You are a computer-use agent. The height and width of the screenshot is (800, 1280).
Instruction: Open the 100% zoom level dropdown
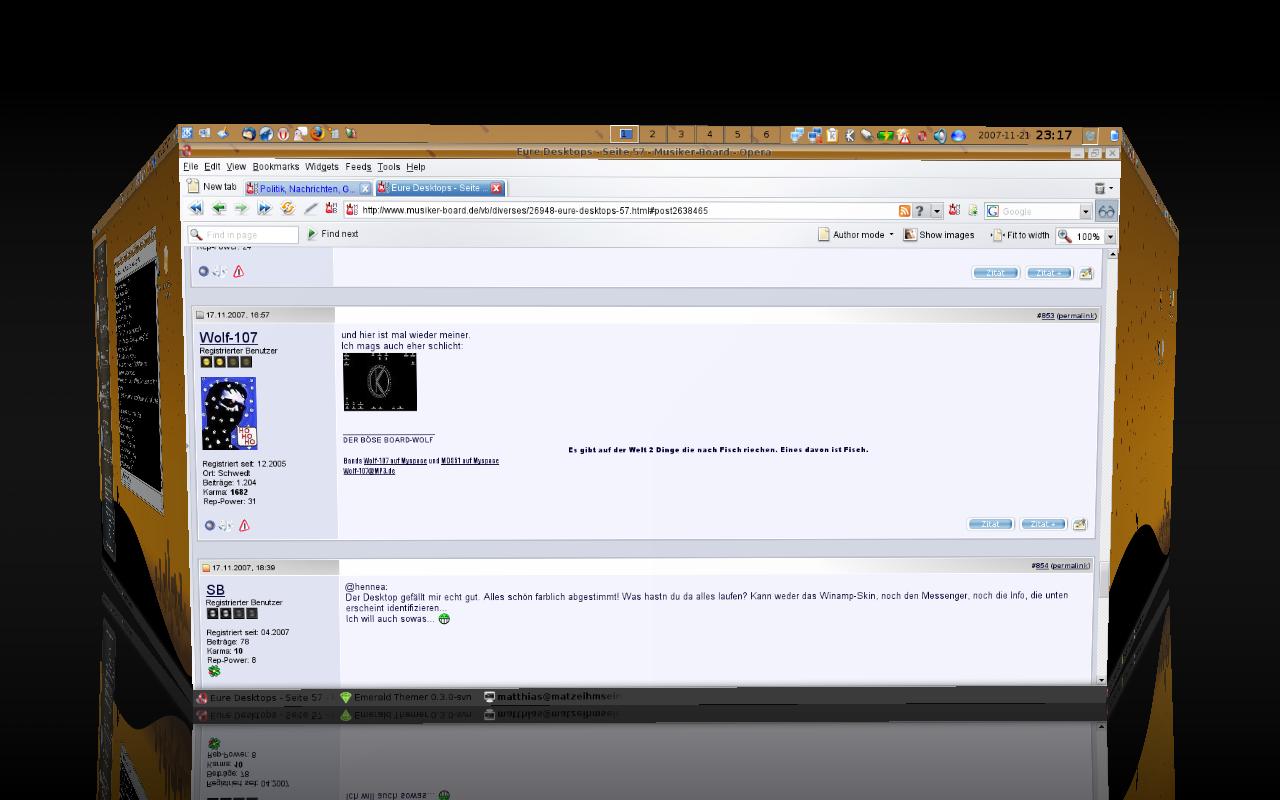1110,237
